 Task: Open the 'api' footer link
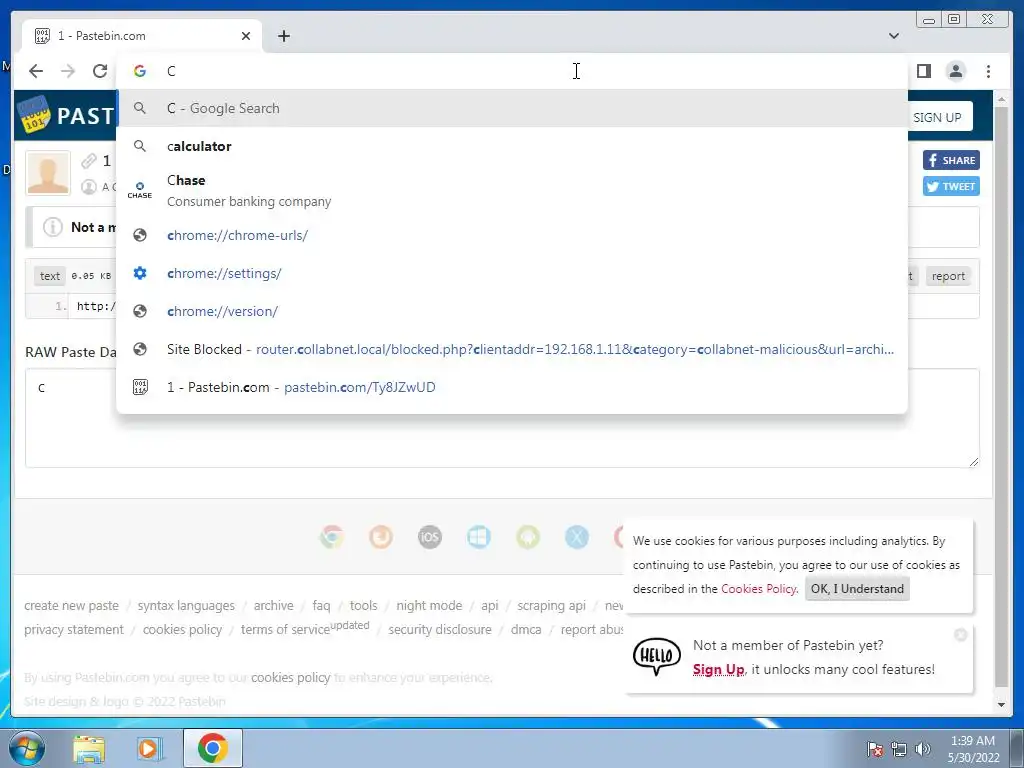click(490, 605)
